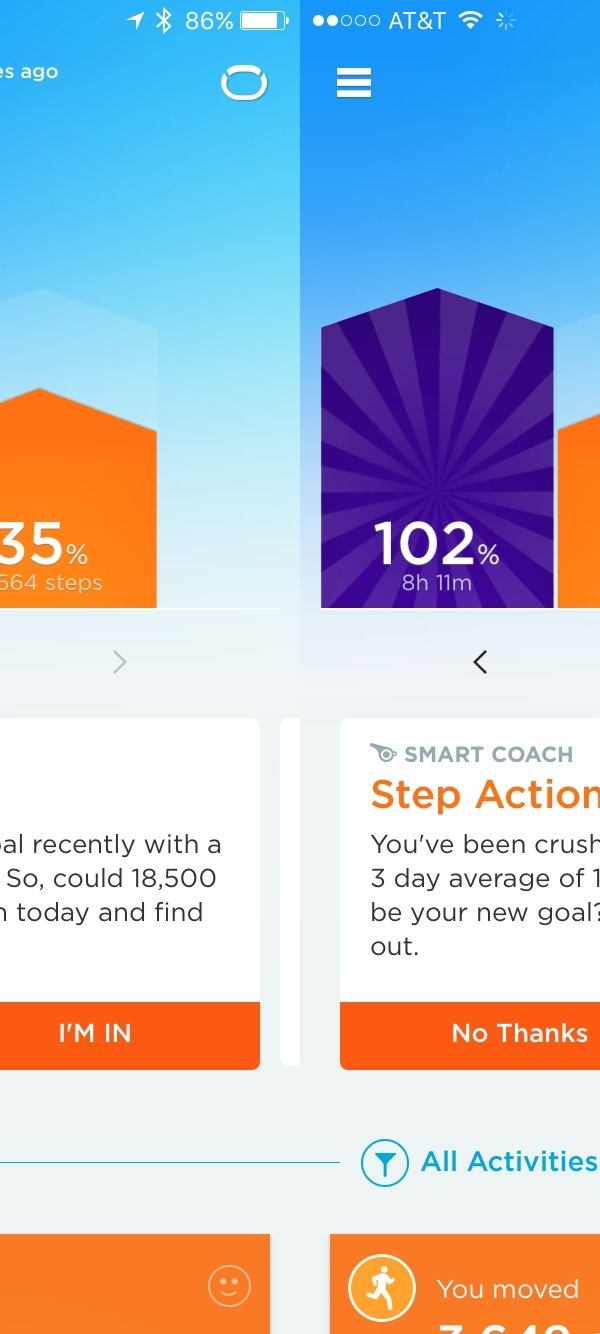Open the hamburger menu

(x=354, y=83)
